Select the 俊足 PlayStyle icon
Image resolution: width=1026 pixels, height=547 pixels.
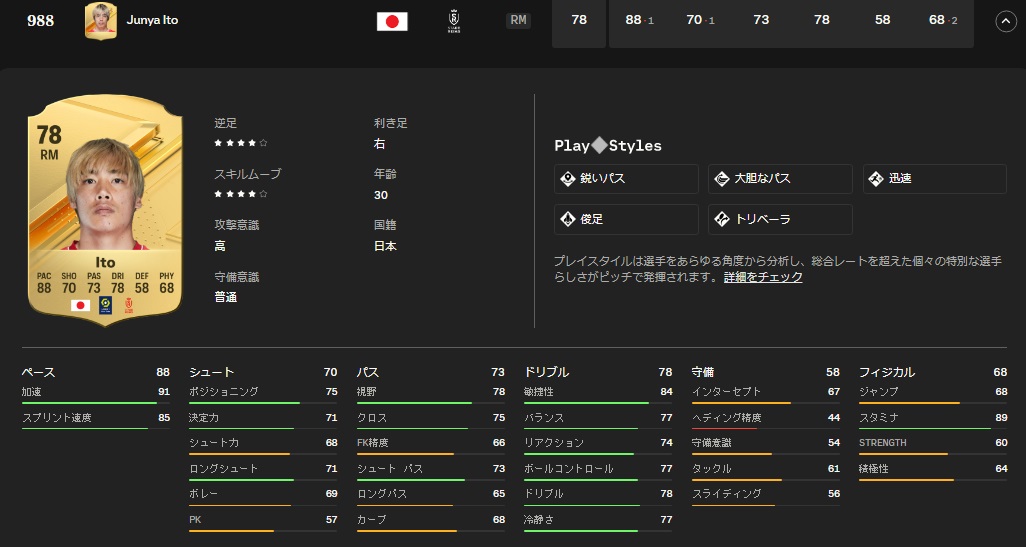coord(568,219)
